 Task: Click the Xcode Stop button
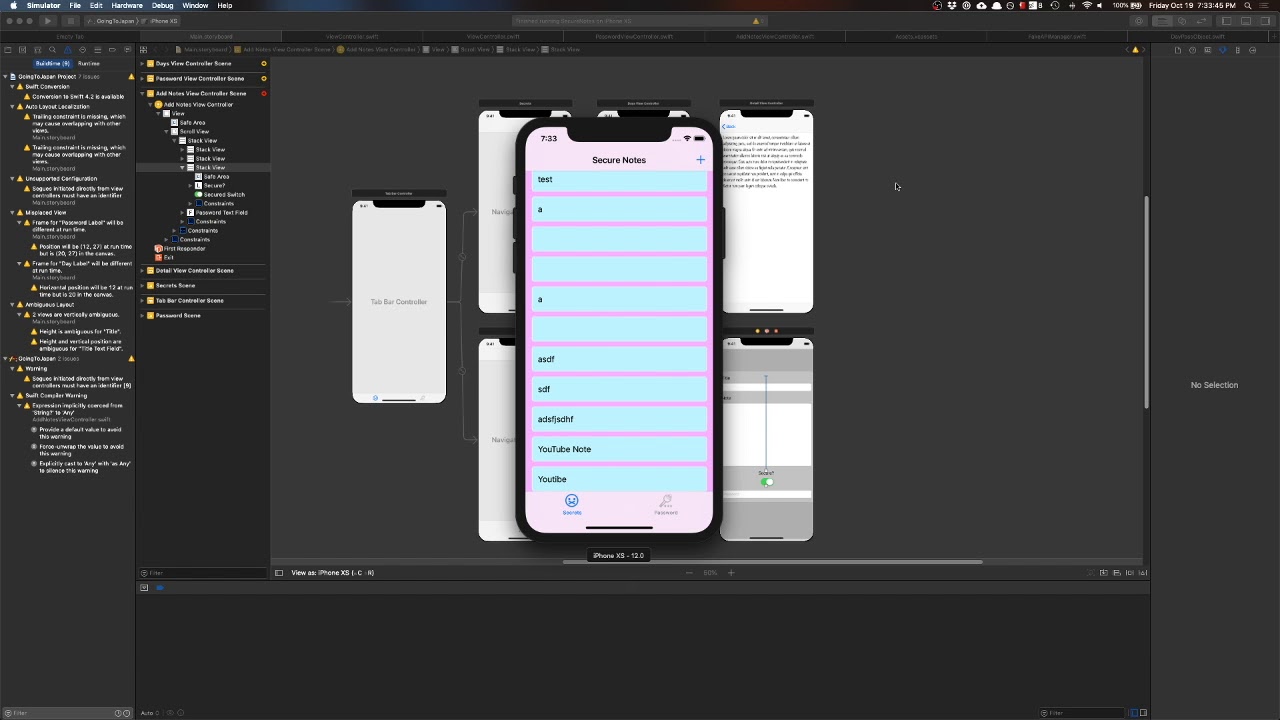(x=70, y=21)
